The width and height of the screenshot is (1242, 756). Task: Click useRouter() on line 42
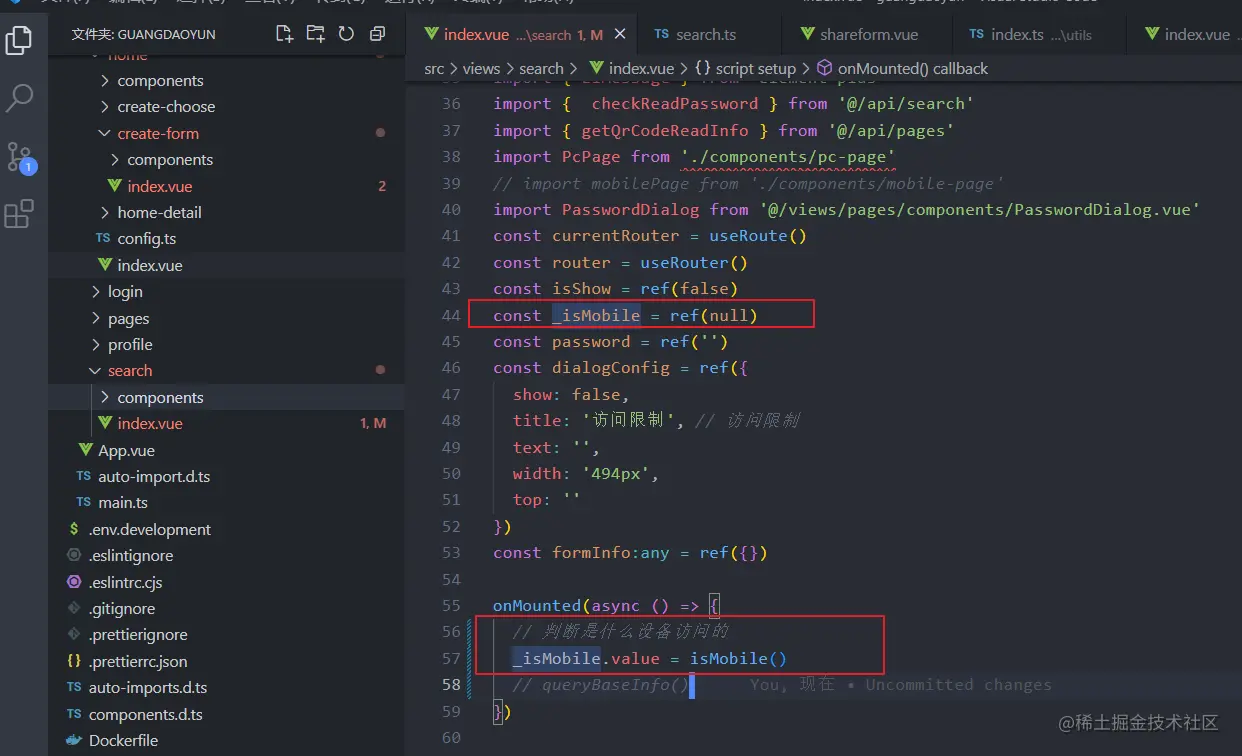click(694, 263)
